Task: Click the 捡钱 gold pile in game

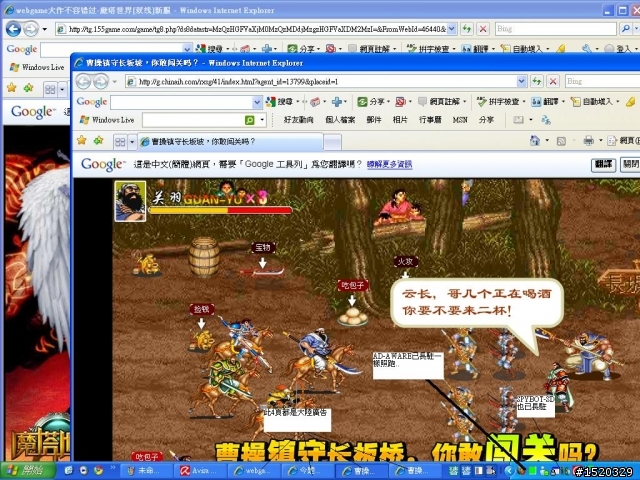Action: point(202,341)
